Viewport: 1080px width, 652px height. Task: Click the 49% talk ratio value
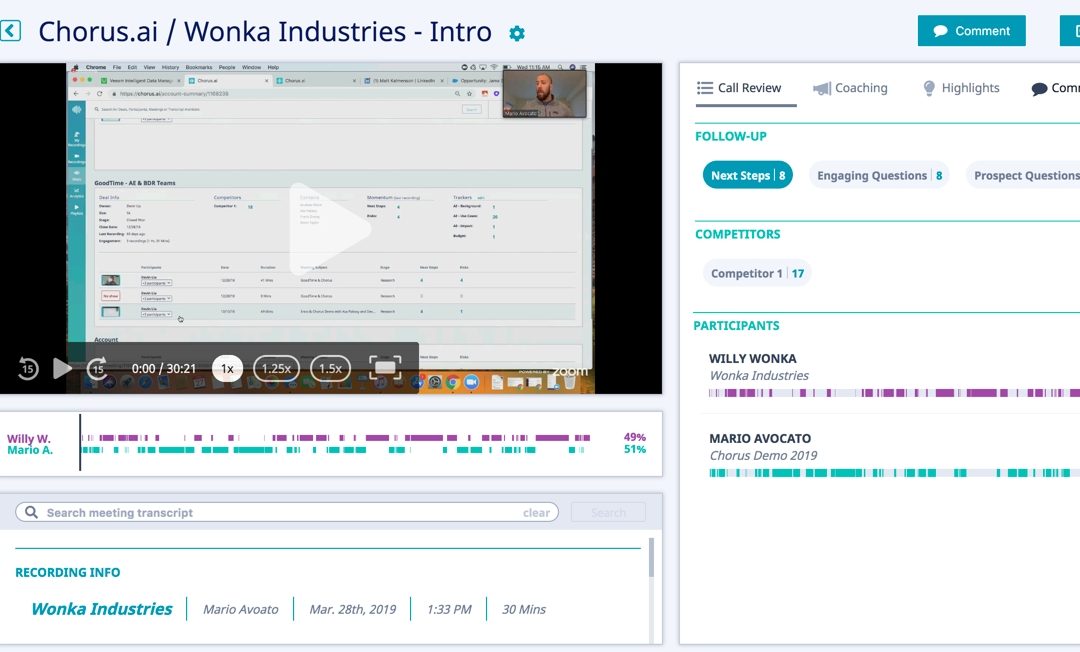634,437
